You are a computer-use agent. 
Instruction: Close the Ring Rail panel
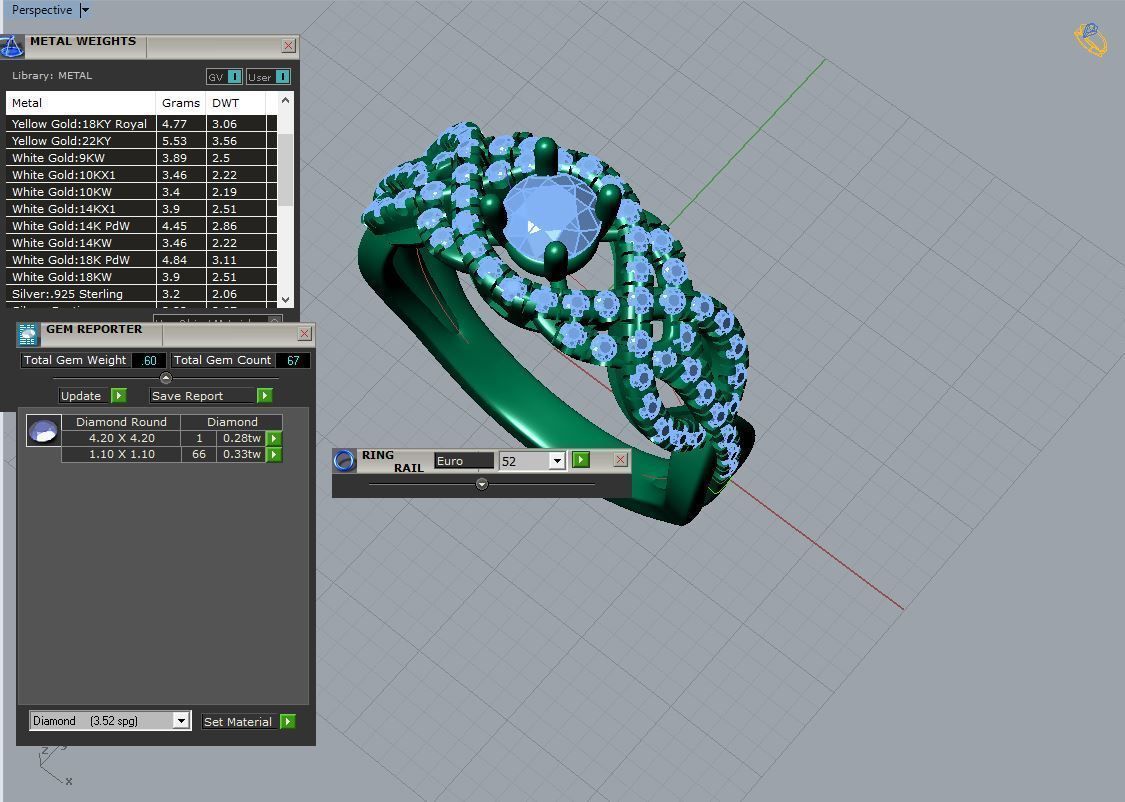coord(621,459)
